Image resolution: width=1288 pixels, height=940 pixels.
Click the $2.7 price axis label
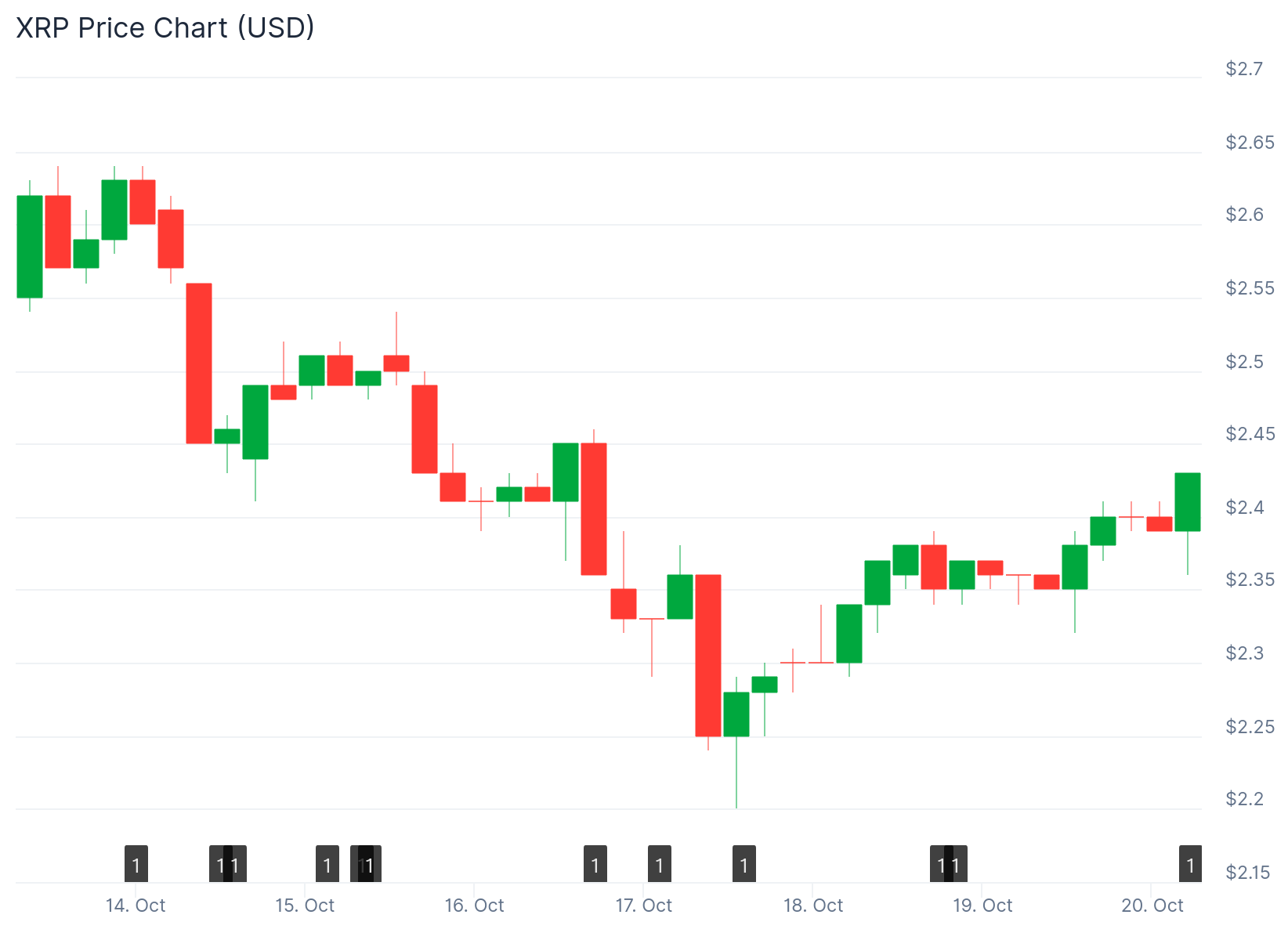tap(1244, 69)
